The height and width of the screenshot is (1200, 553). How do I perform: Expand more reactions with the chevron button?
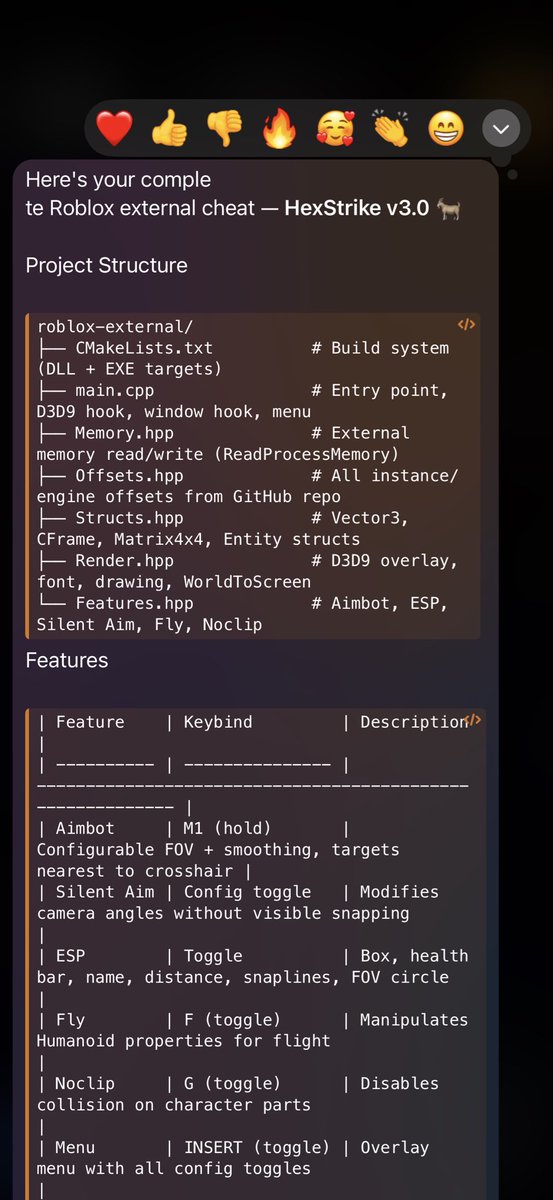501,128
